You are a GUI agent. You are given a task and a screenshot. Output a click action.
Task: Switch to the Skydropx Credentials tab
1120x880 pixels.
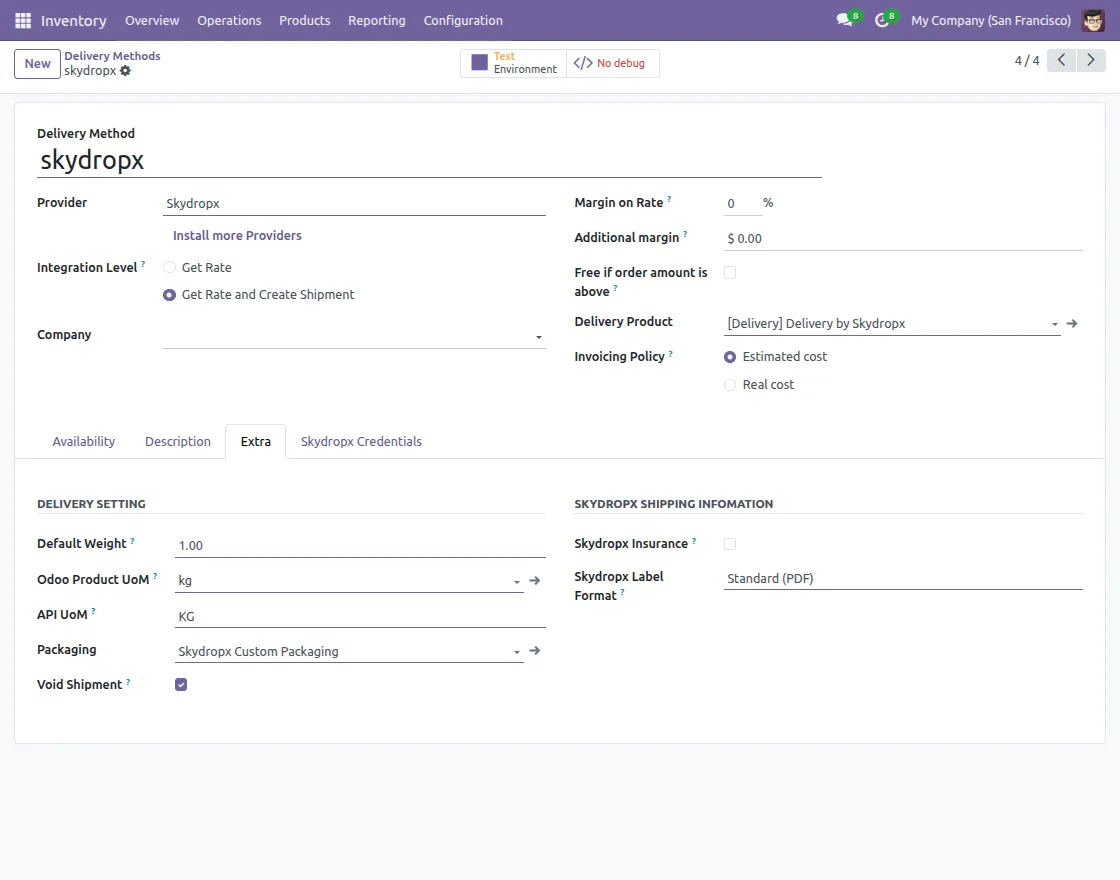361,441
